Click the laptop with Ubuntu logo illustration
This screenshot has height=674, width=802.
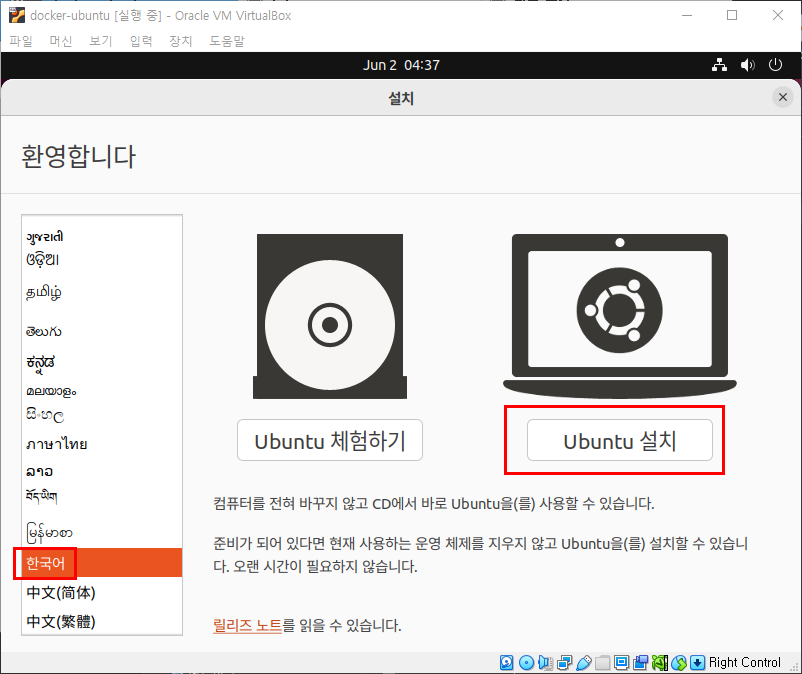[x=620, y=317]
